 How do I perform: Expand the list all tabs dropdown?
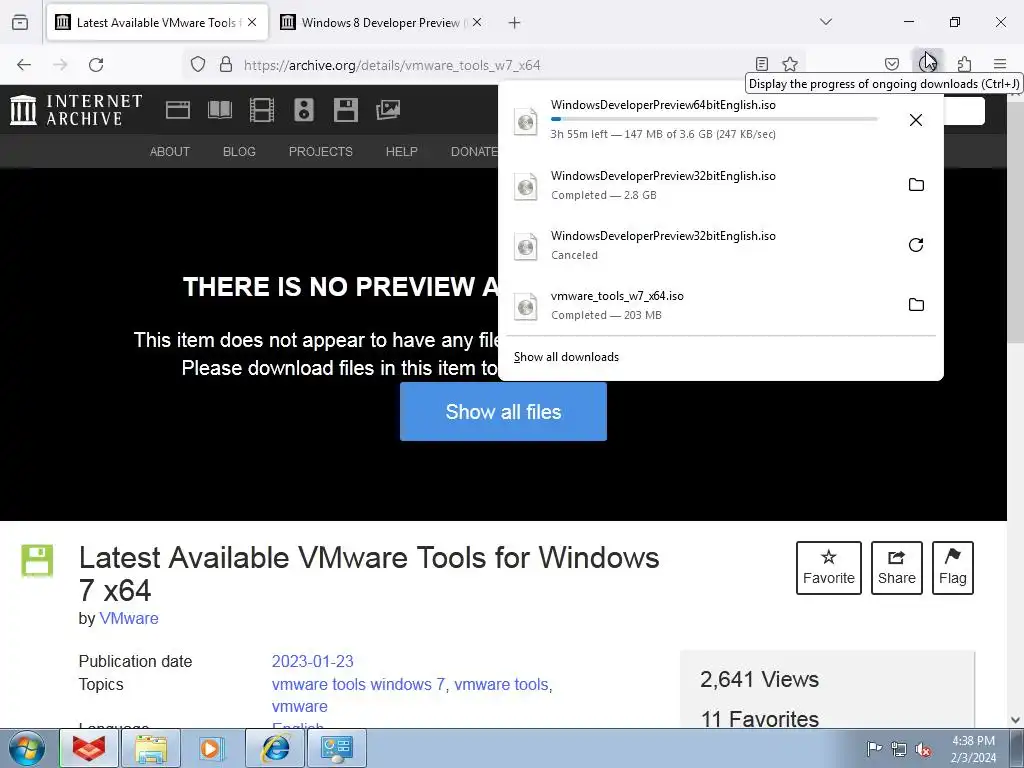[826, 22]
